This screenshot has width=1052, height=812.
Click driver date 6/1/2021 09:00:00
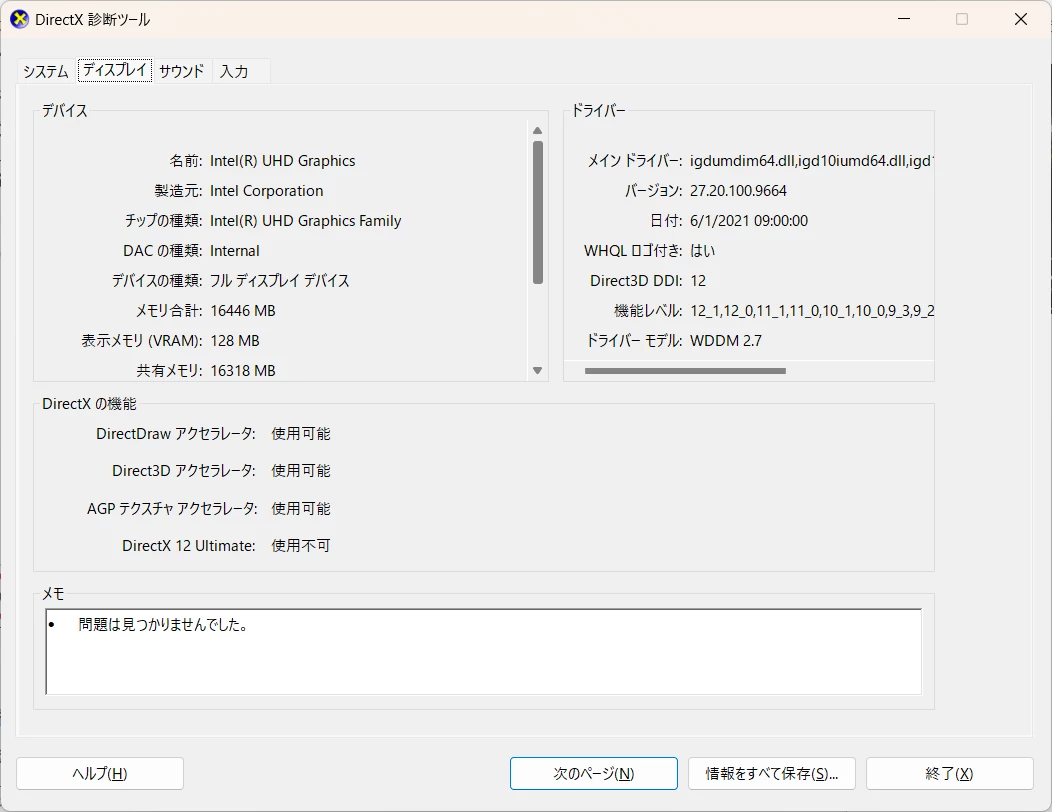coord(749,221)
